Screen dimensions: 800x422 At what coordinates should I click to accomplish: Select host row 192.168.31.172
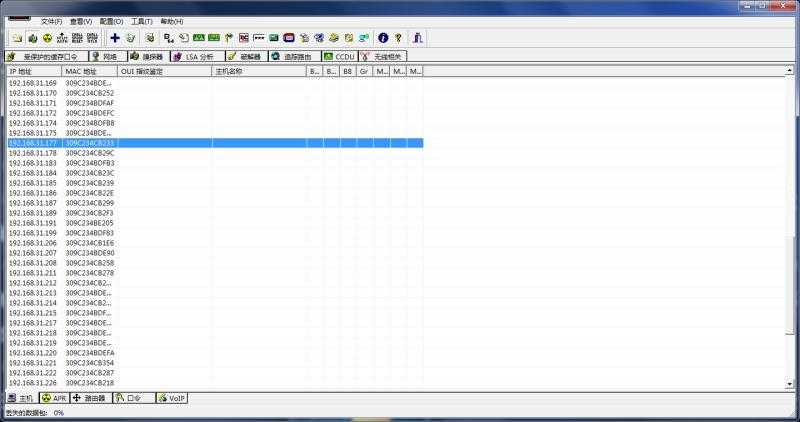pos(215,113)
